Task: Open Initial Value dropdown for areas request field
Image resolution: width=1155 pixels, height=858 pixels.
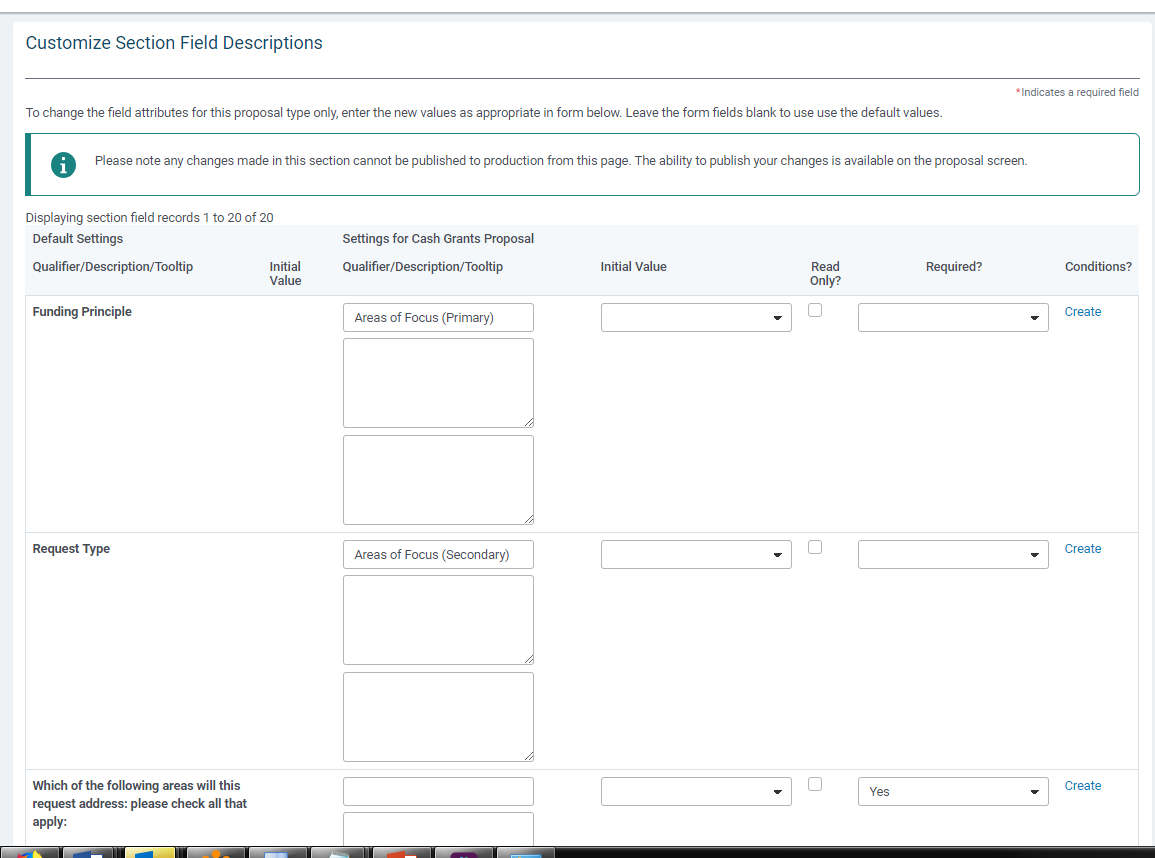Action: point(696,792)
